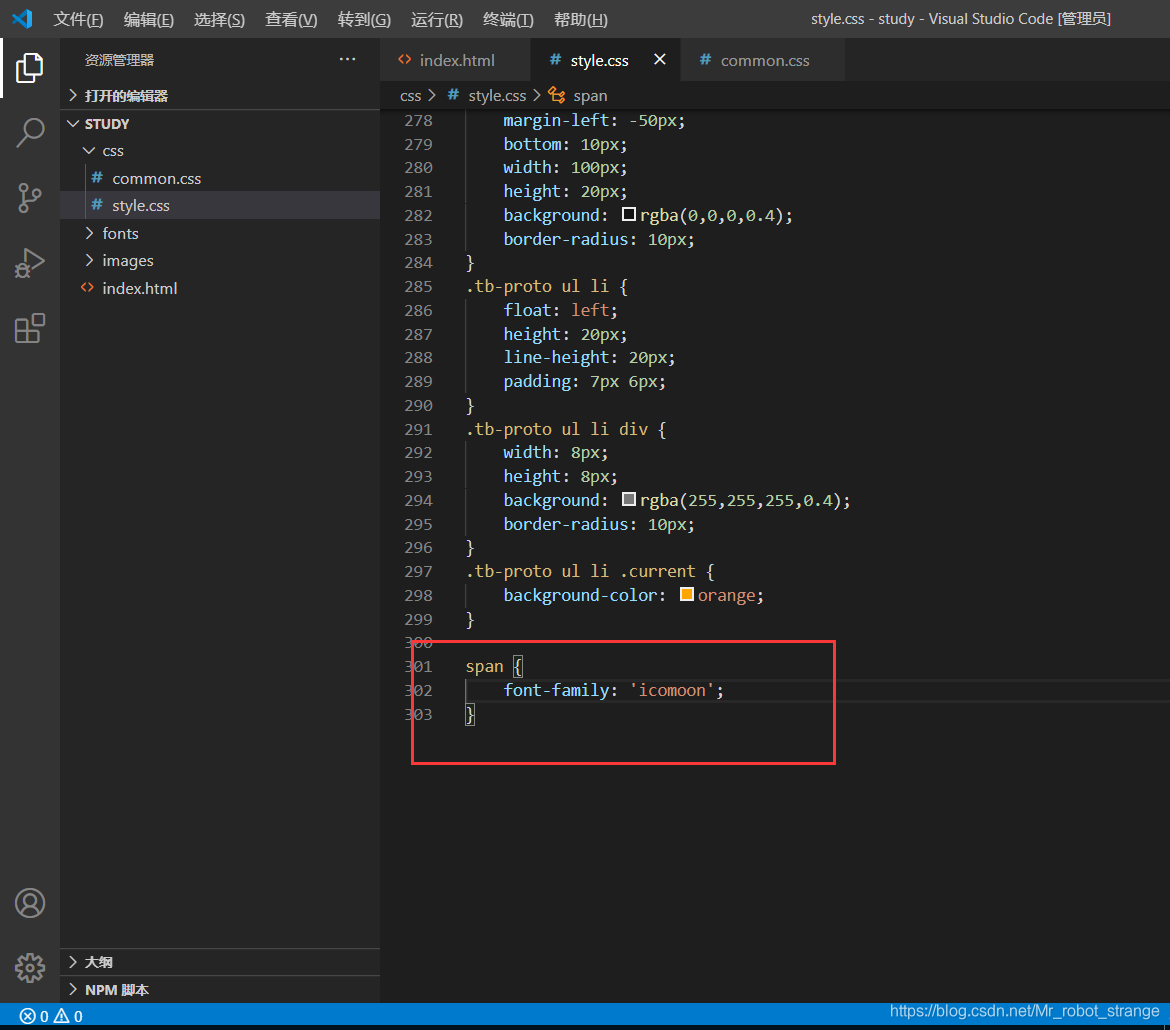Open the Help menu (帮助)

581,19
